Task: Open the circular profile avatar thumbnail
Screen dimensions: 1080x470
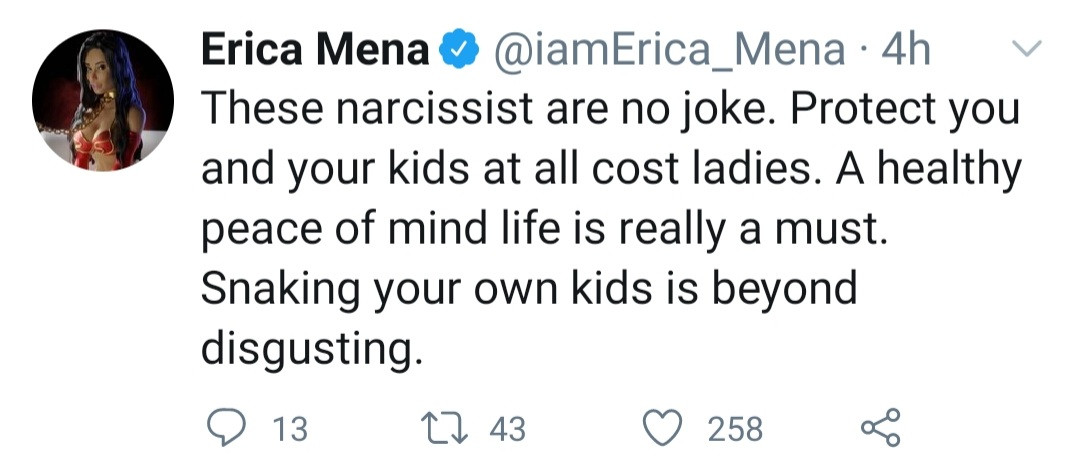Action: point(103,101)
